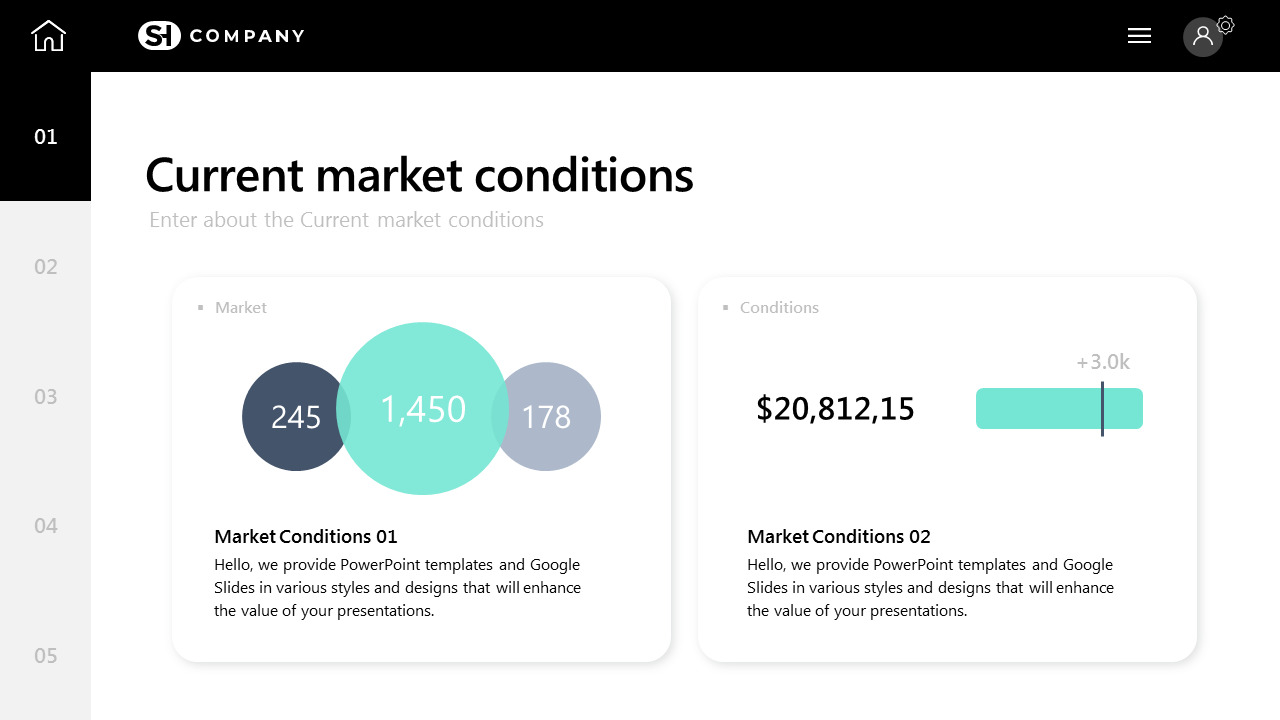Switch to section 01 tab
The height and width of the screenshot is (720, 1280).
pyautogui.click(x=46, y=137)
